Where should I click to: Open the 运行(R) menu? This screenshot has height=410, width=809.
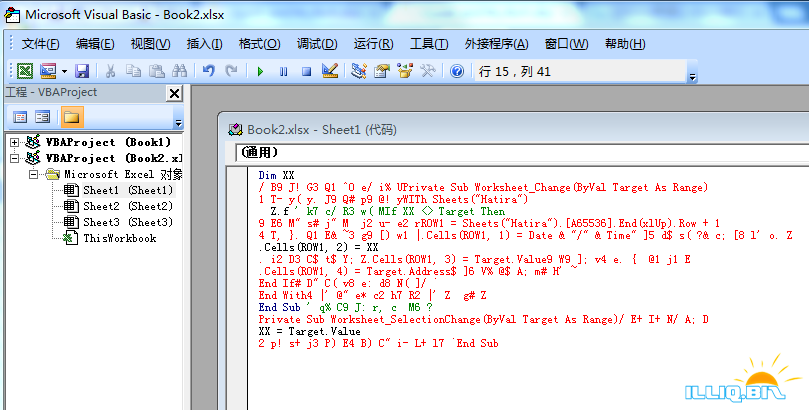[374, 44]
